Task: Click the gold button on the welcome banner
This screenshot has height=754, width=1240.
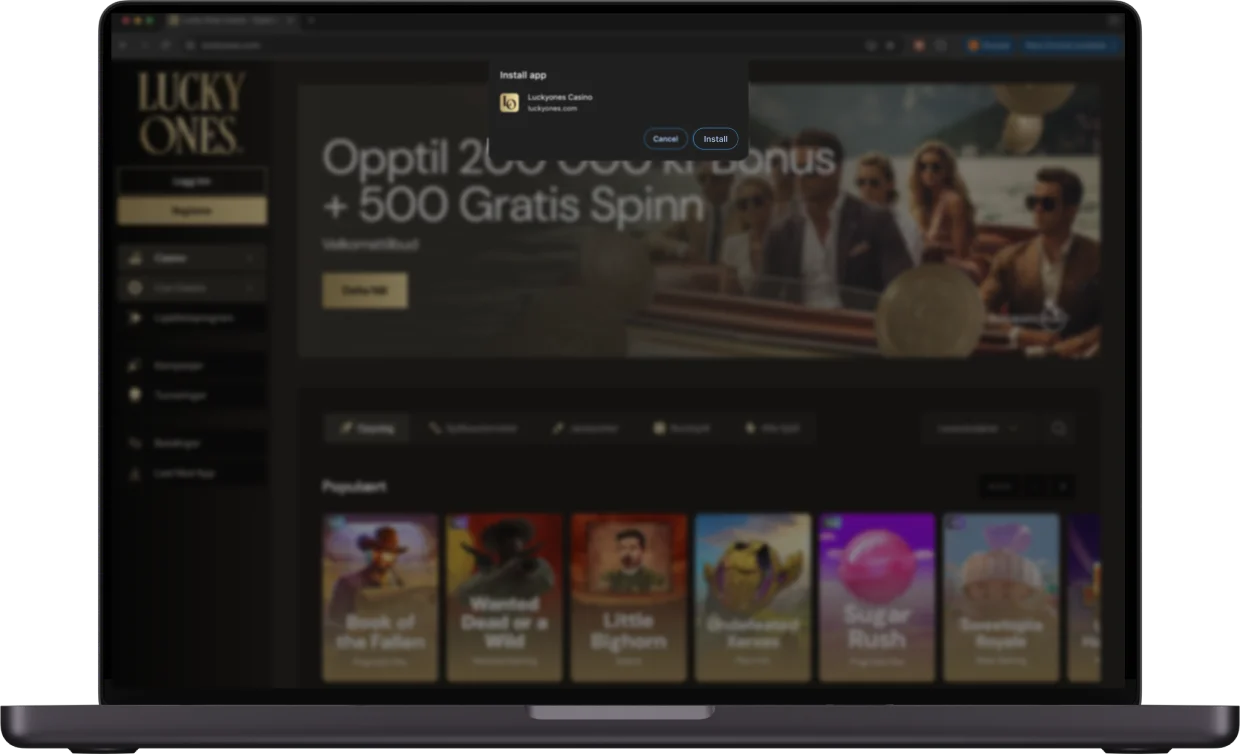Action: click(364, 290)
